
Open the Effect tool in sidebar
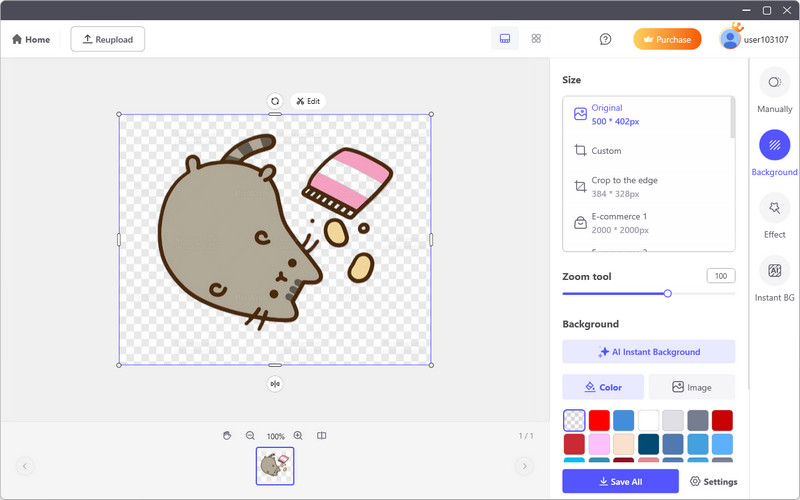click(x=774, y=216)
